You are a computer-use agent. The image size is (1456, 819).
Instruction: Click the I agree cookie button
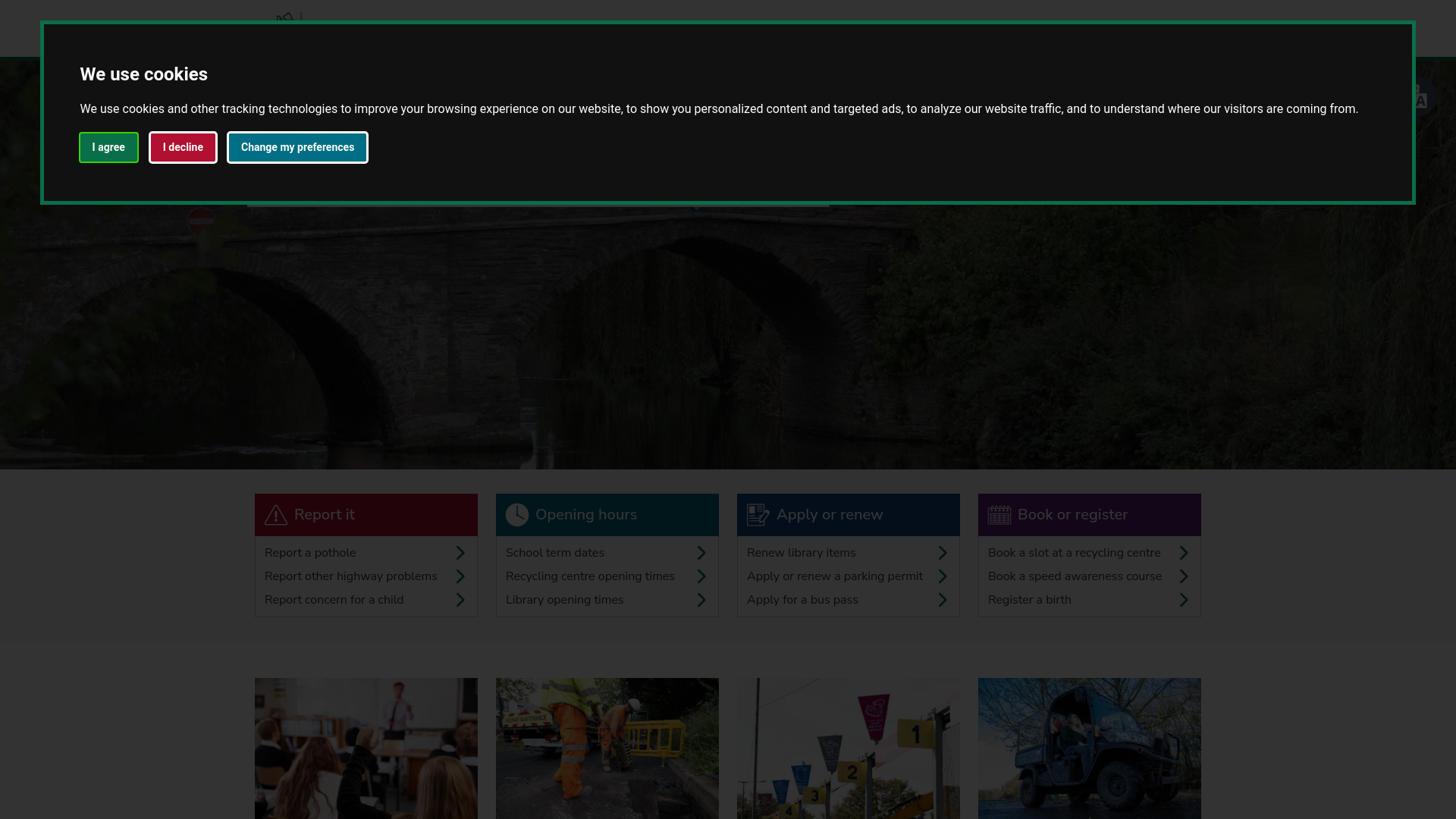point(108,147)
